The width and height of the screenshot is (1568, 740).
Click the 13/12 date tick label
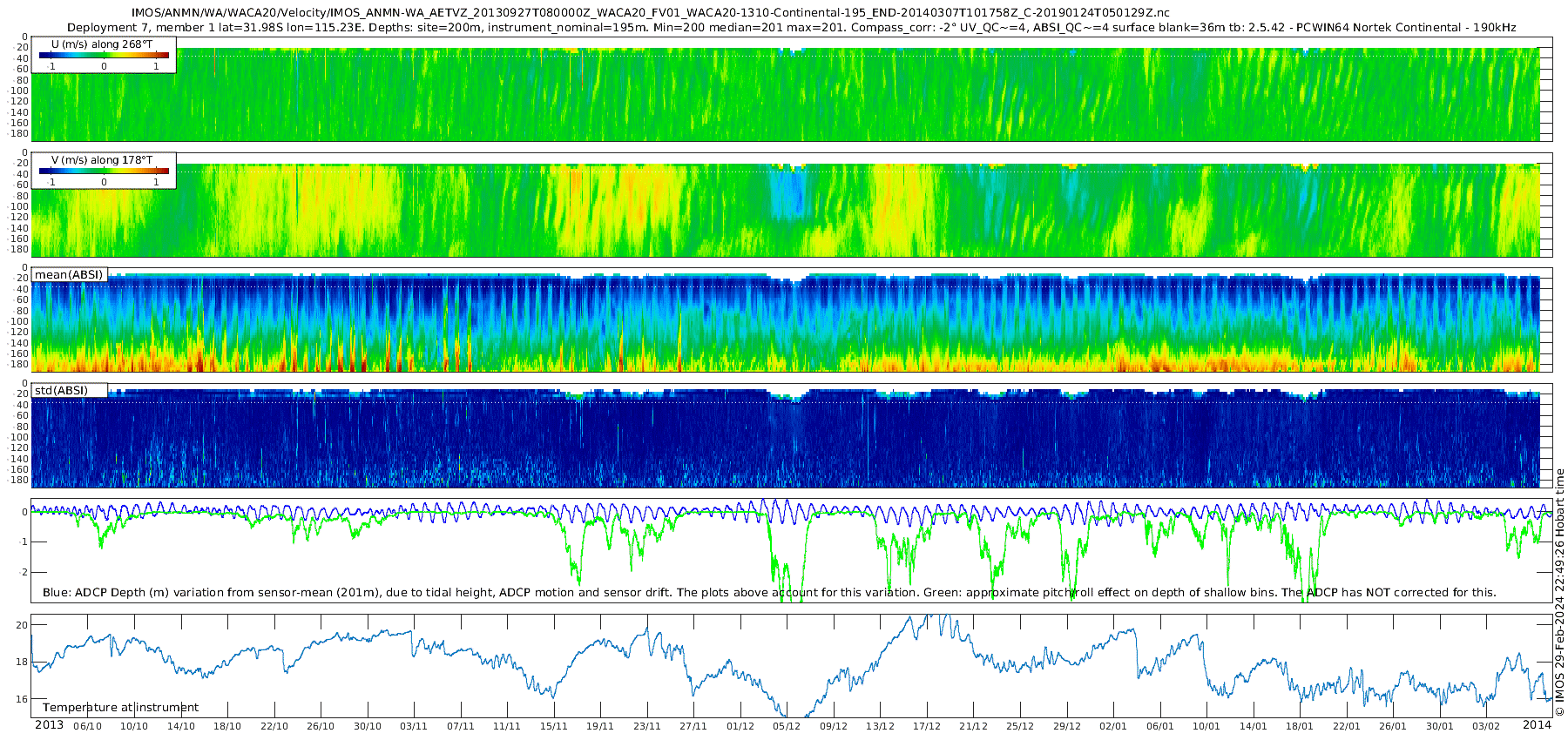point(880,726)
